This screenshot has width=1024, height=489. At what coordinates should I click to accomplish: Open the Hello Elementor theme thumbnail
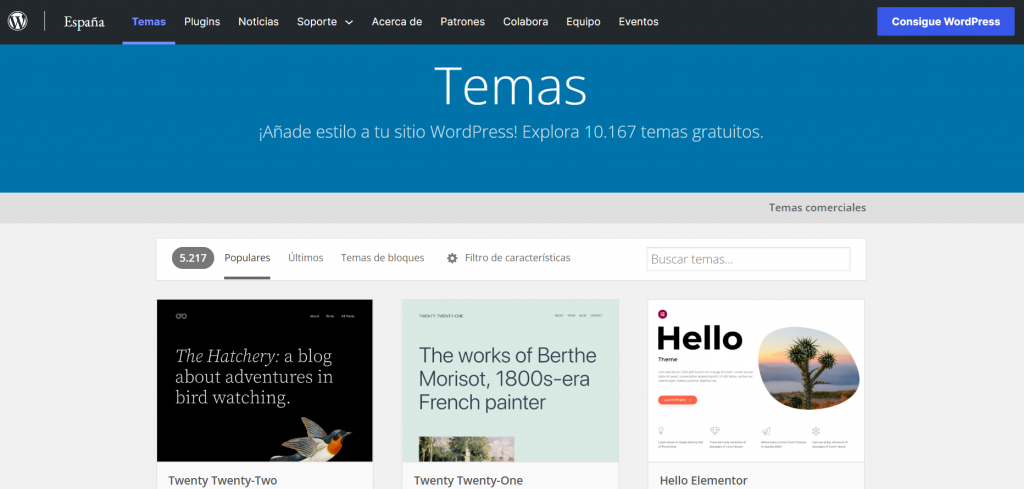tap(756, 381)
